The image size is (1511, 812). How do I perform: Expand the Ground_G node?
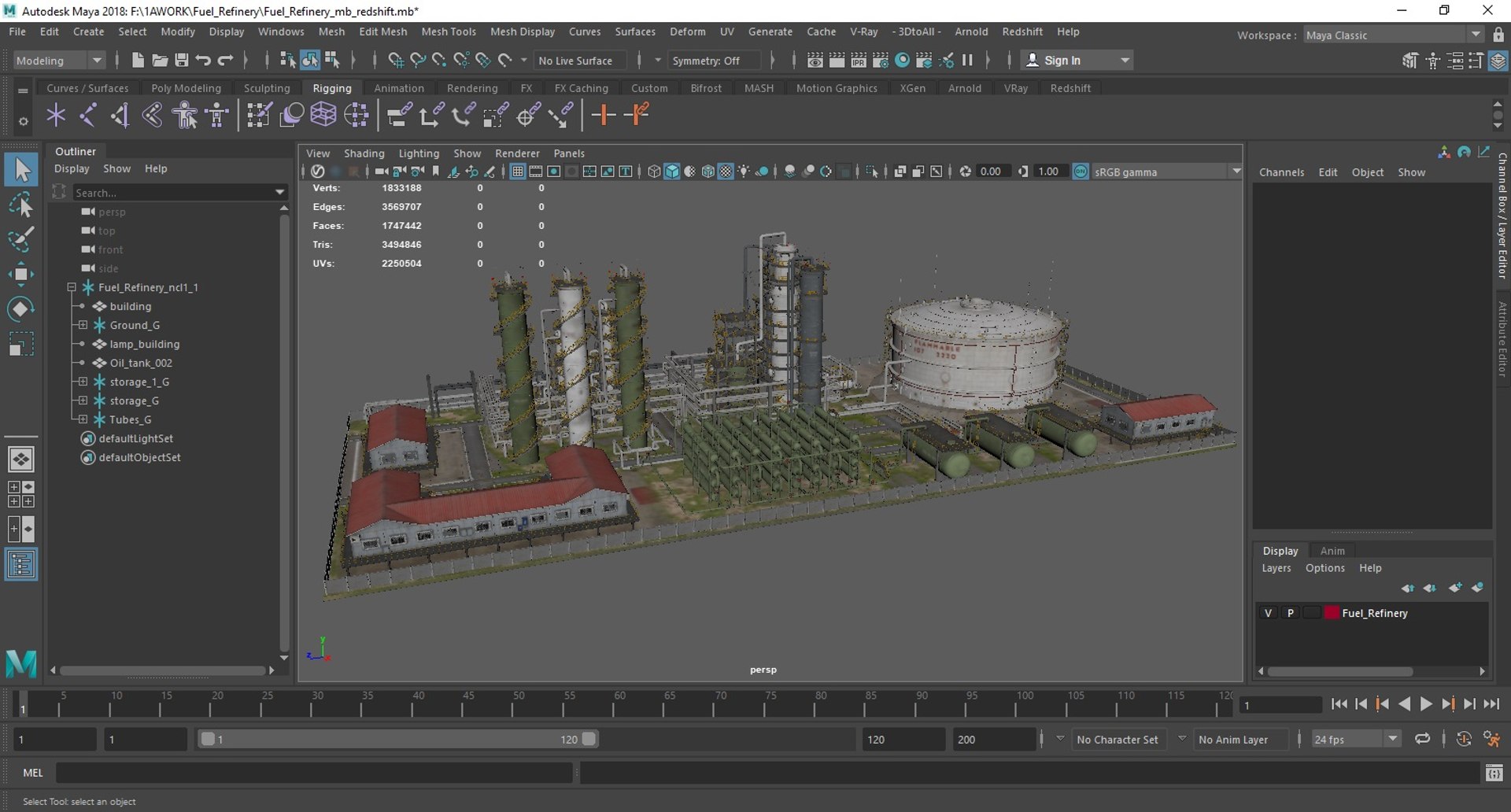coord(83,325)
